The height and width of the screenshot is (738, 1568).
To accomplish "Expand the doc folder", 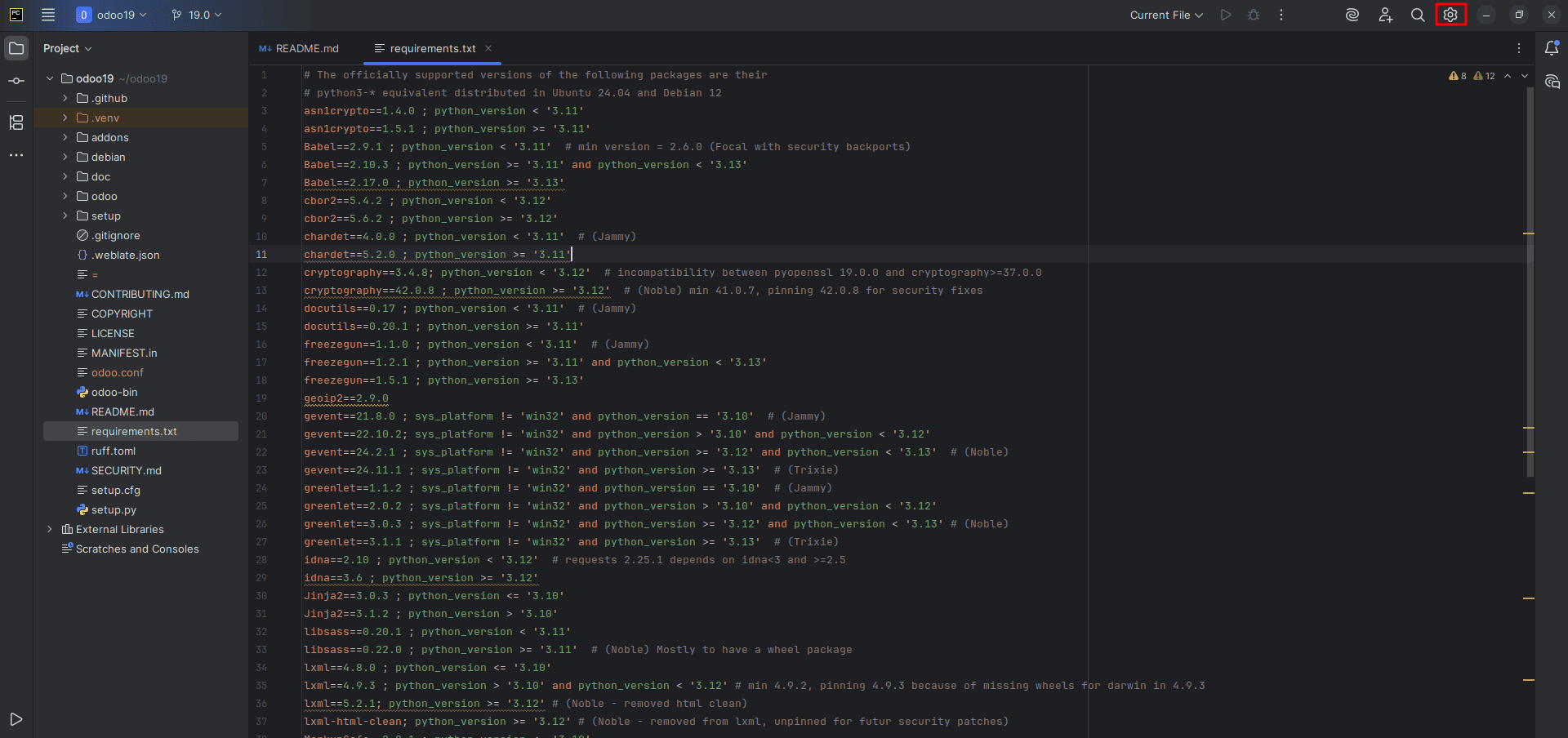I will pos(65,176).
